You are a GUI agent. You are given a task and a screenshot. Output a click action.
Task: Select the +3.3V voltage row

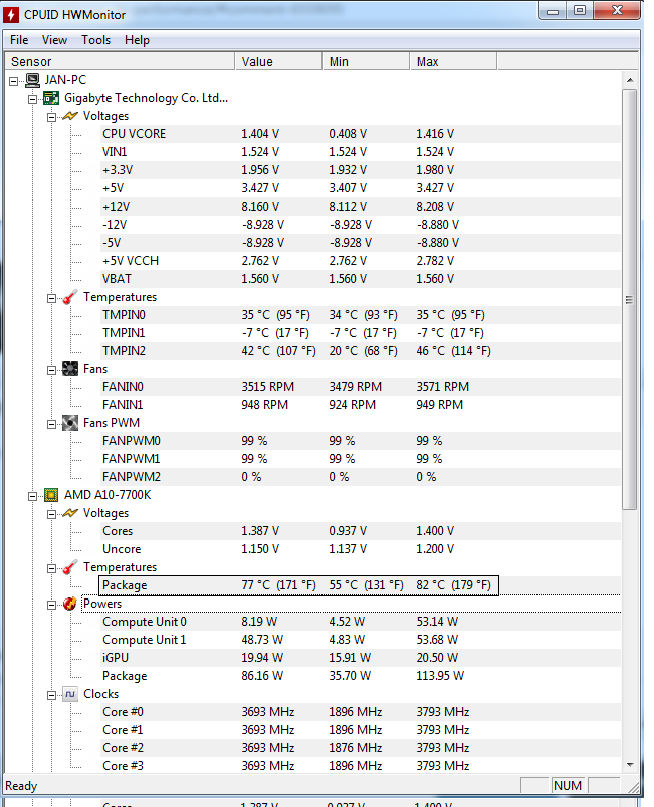pyautogui.click(x=361, y=170)
